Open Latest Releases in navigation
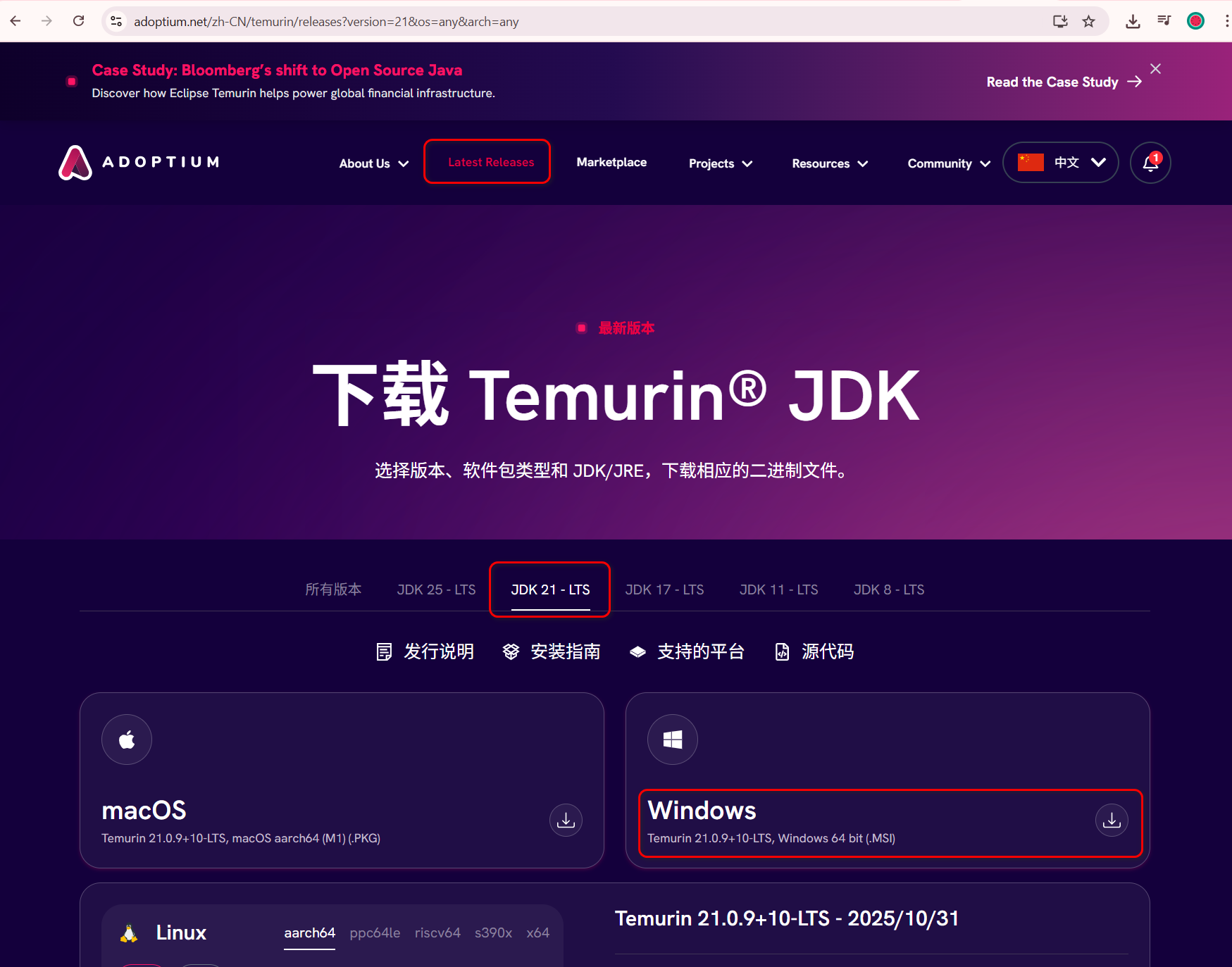This screenshot has height=967, width=1232. point(491,162)
